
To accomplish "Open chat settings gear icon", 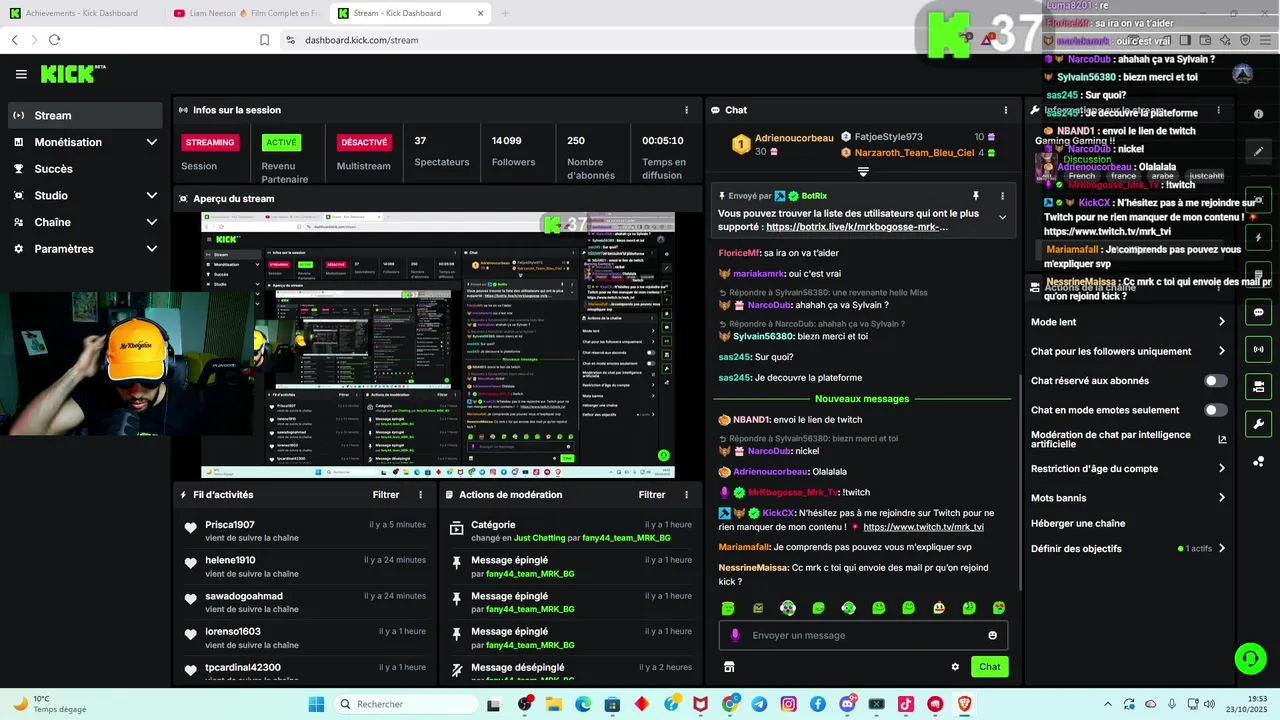I will (955, 666).
